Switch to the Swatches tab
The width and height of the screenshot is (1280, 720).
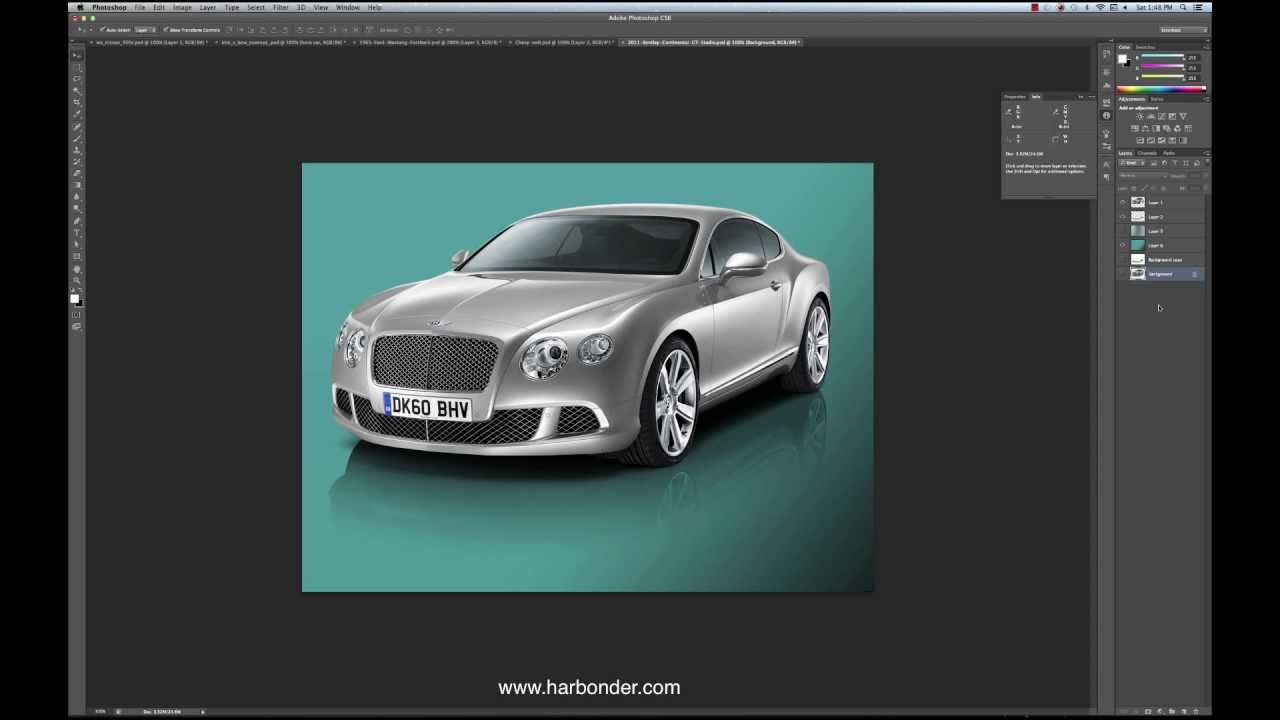tap(1145, 47)
